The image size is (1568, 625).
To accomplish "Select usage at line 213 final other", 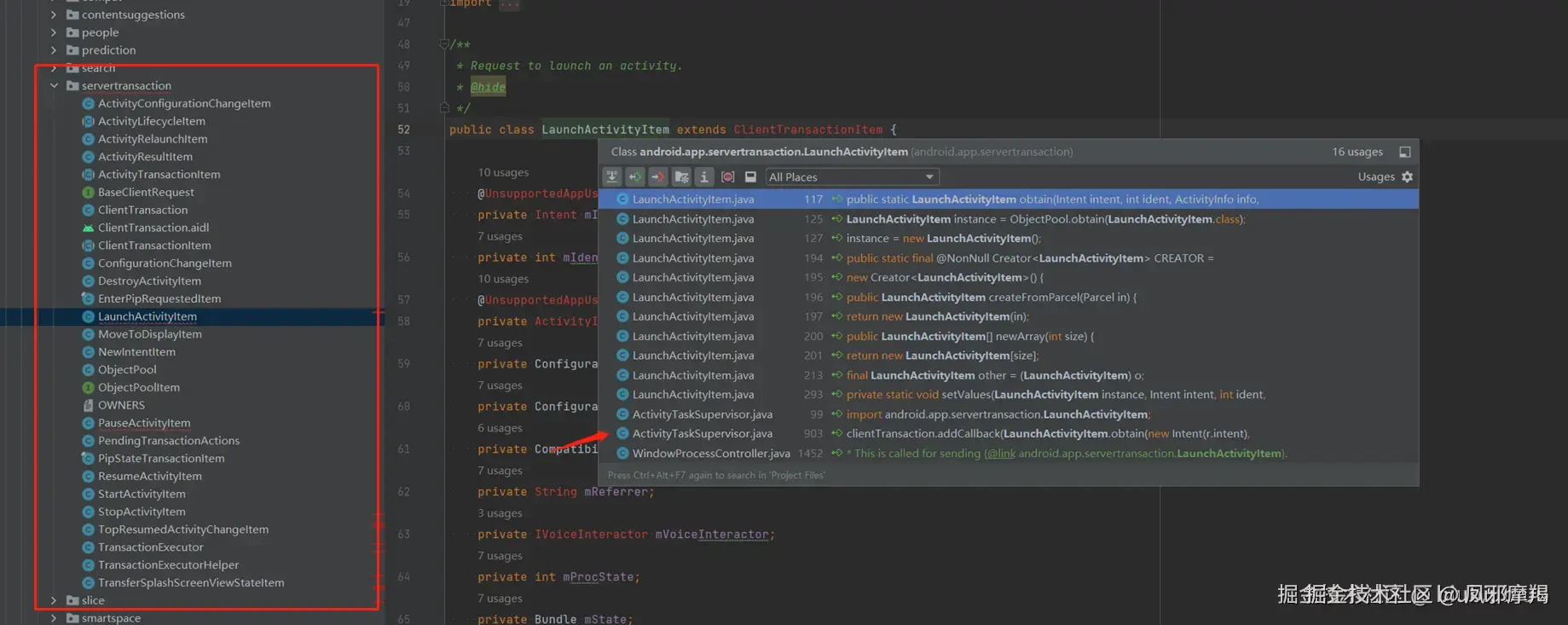I will pos(1008,375).
